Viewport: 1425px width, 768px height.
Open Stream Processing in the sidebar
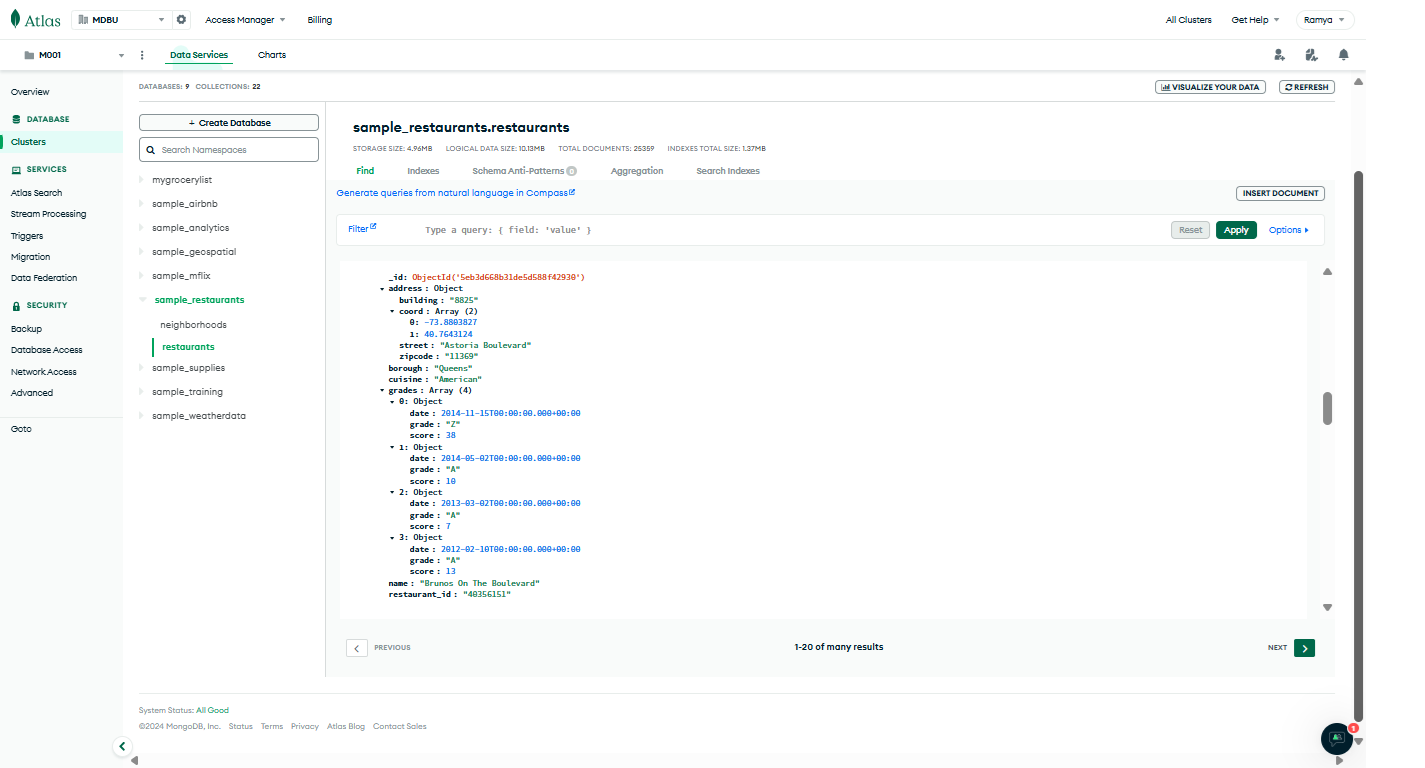(48, 214)
